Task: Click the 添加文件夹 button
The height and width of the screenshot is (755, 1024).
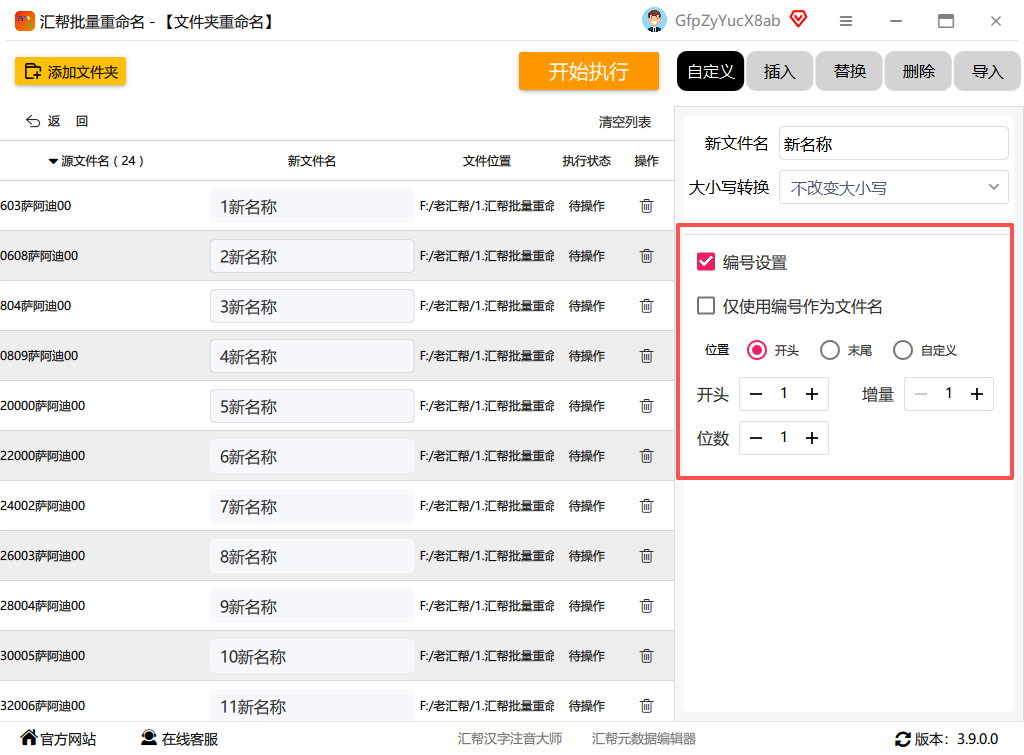Action: coord(70,71)
